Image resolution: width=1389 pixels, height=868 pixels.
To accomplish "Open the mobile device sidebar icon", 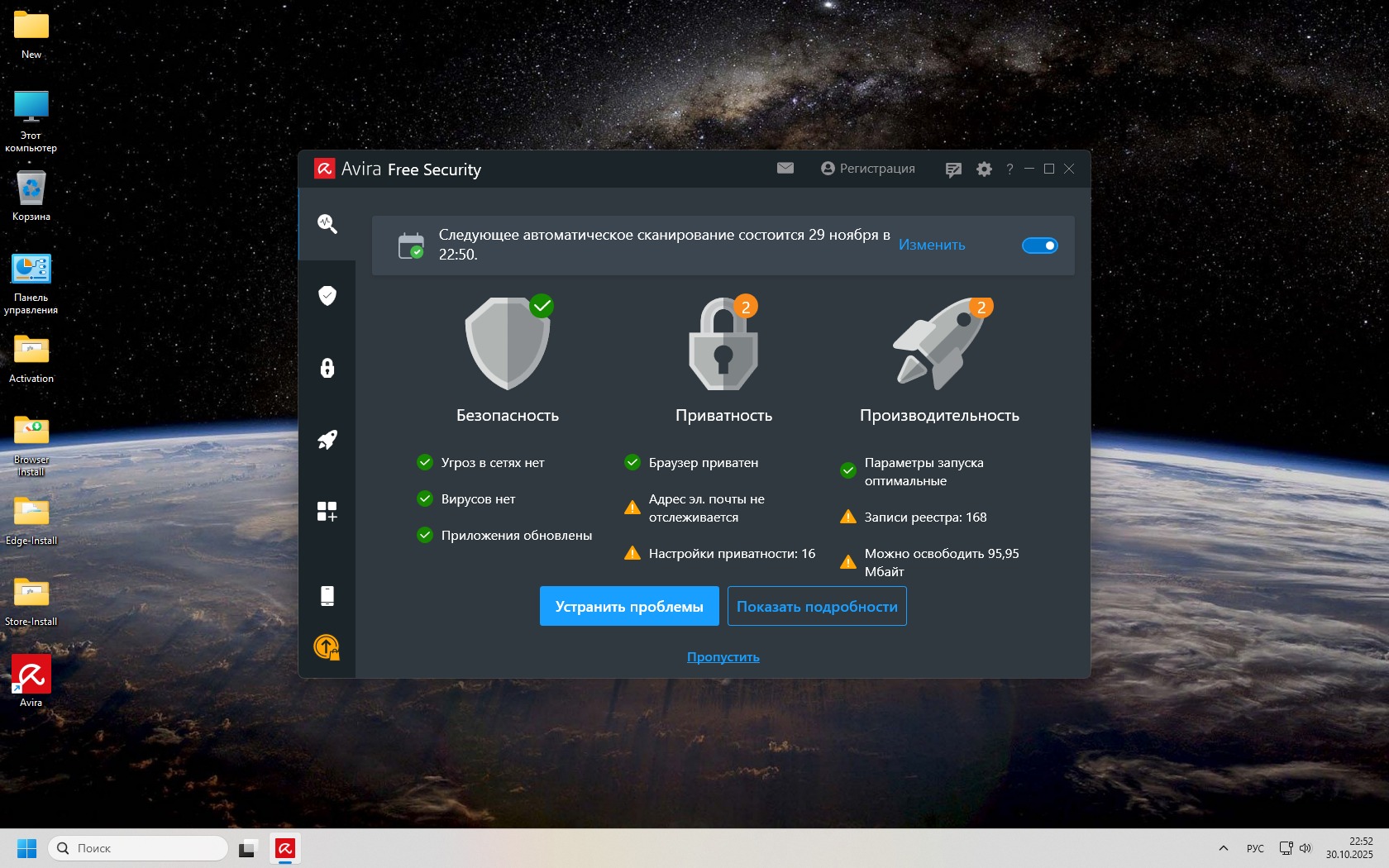I will (327, 596).
